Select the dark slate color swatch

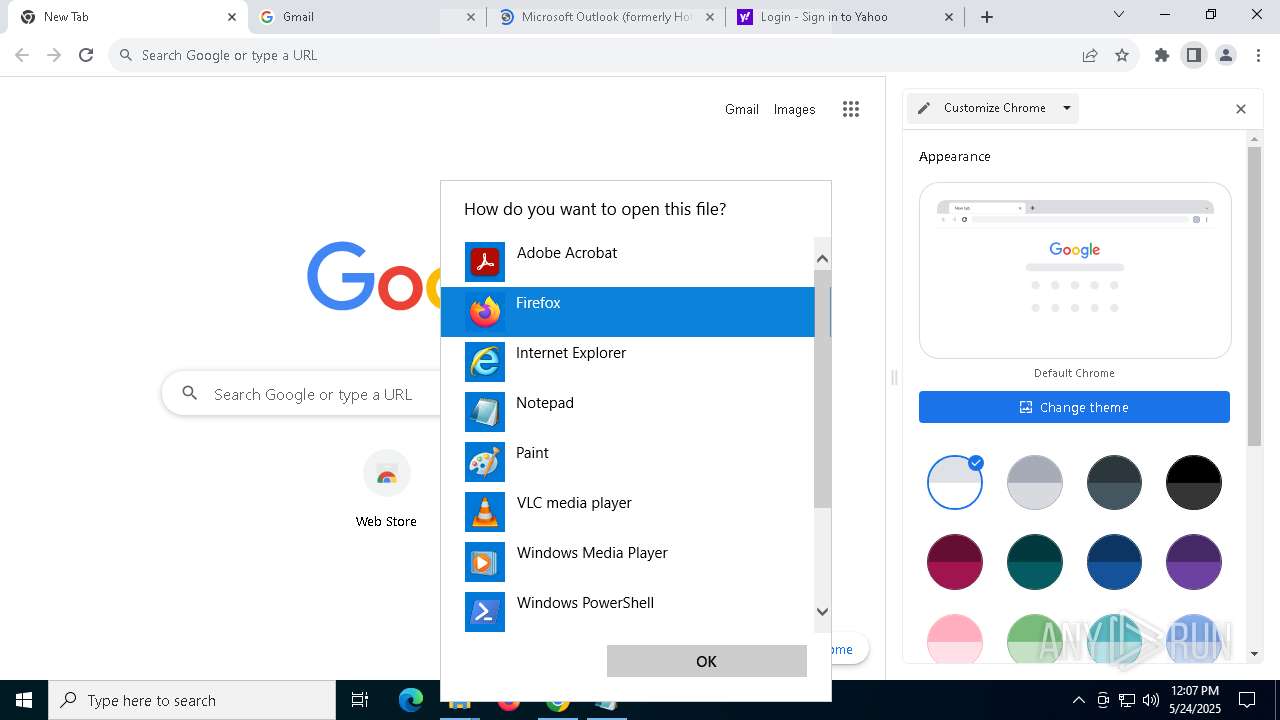coord(1114,482)
